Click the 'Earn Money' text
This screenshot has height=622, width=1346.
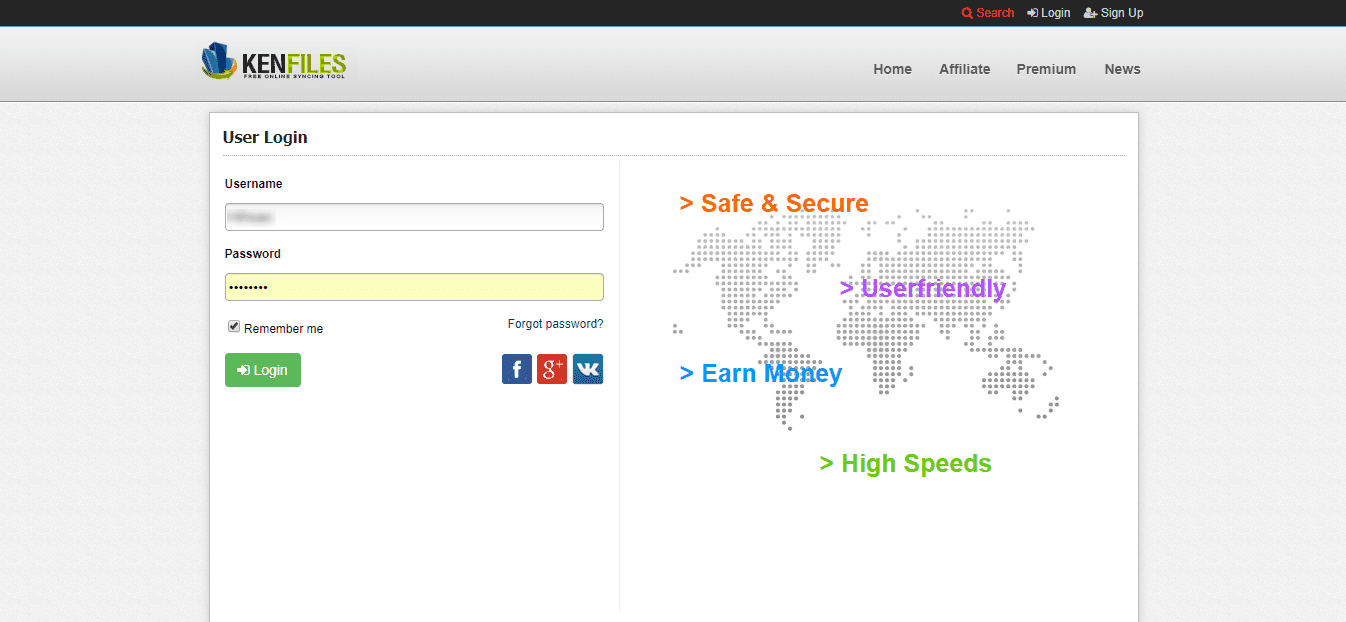pyautogui.click(x=761, y=373)
